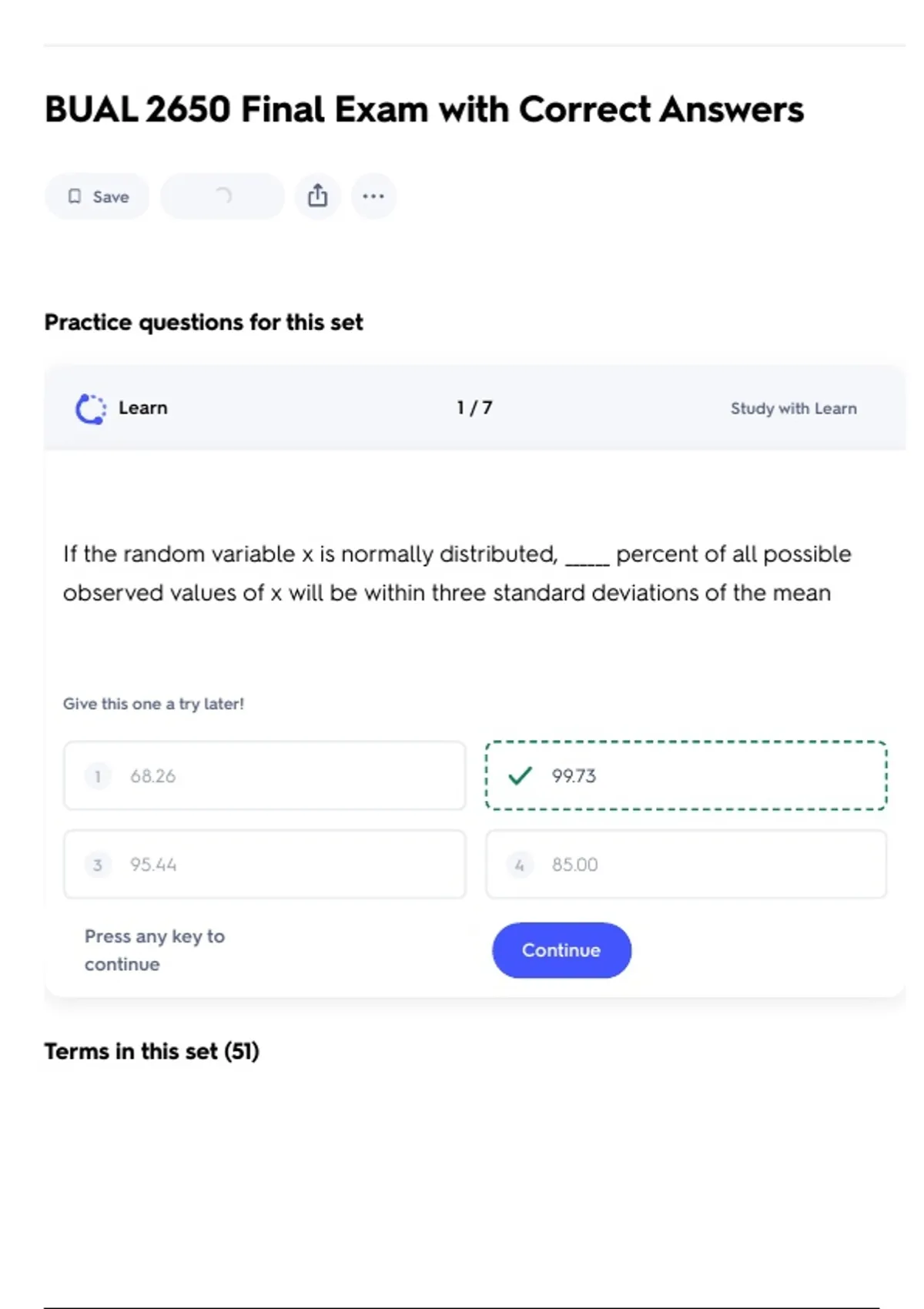This screenshot has width=924, height=1309.
Task: Select the 95.44 answer option
Action: 264,865
